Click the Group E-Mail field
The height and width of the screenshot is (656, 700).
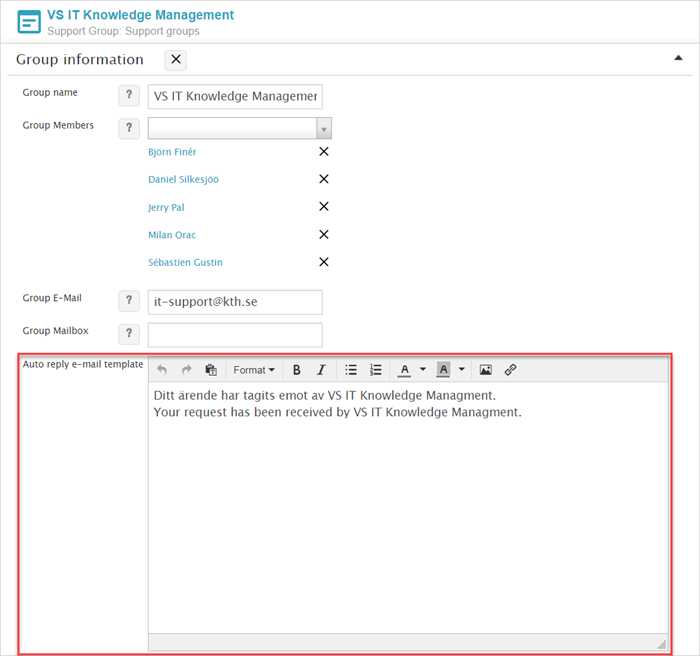coord(235,302)
